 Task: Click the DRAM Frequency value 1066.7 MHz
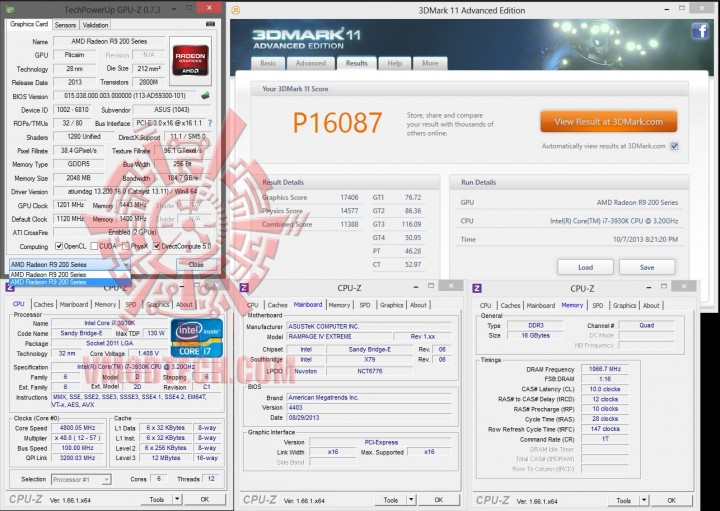click(x=605, y=369)
